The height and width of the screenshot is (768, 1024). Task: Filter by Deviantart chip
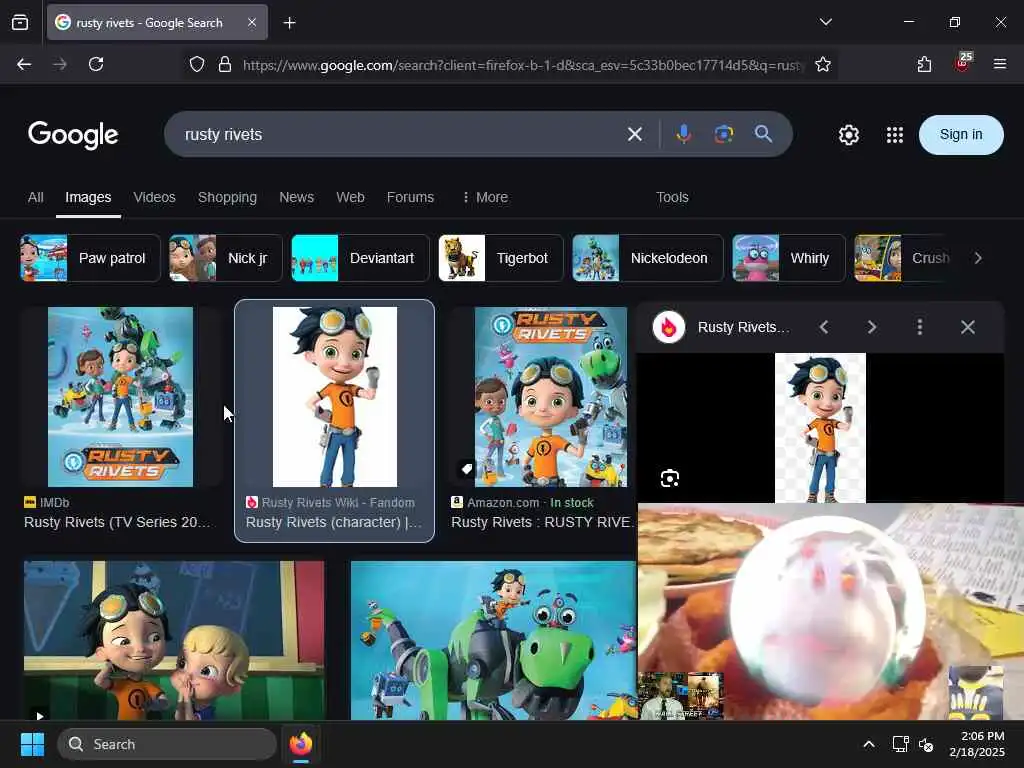point(360,258)
